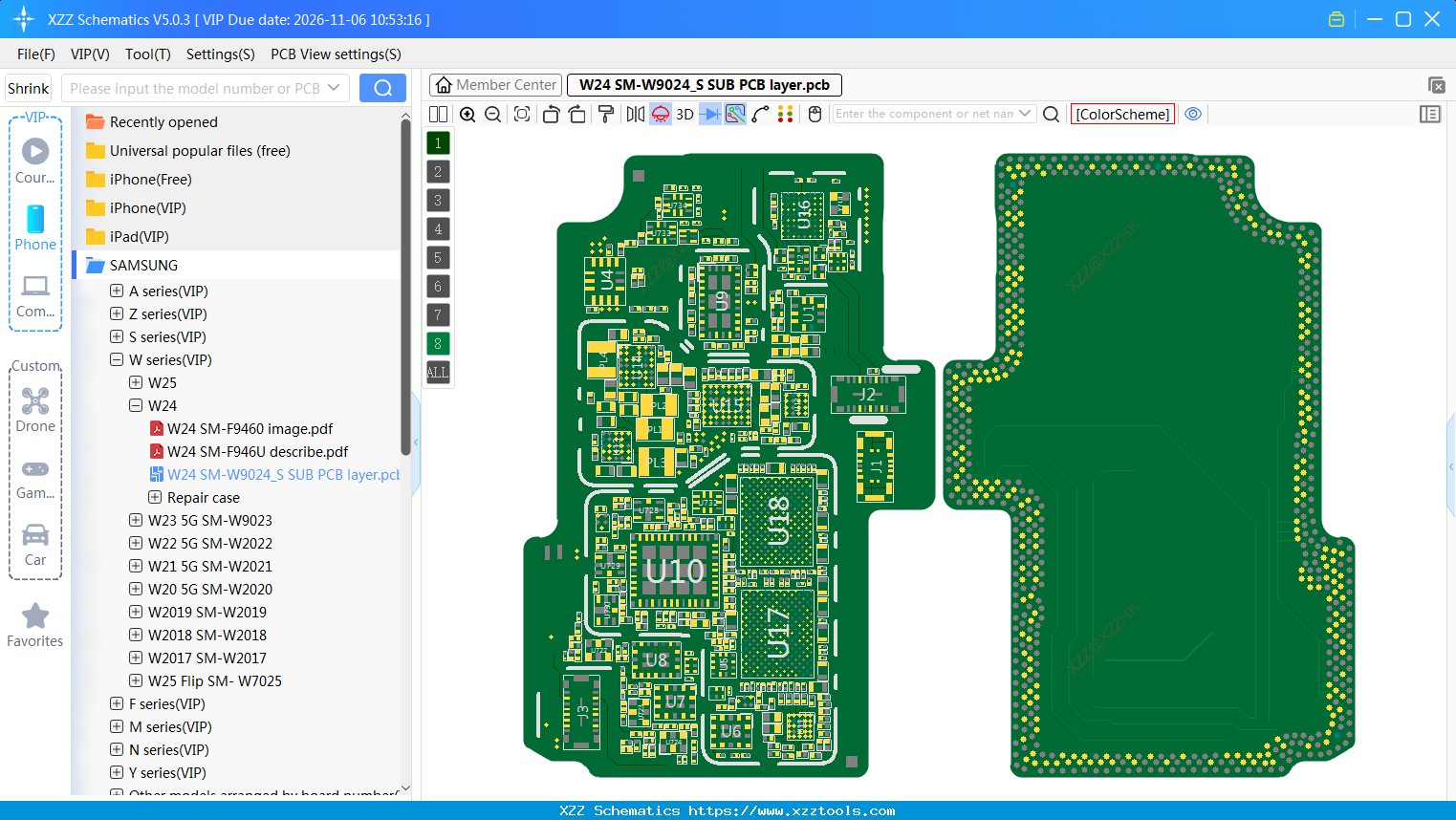Zoom out of the PCB view
Image resolution: width=1456 pixels, height=820 pixels.
[x=491, y=114]
